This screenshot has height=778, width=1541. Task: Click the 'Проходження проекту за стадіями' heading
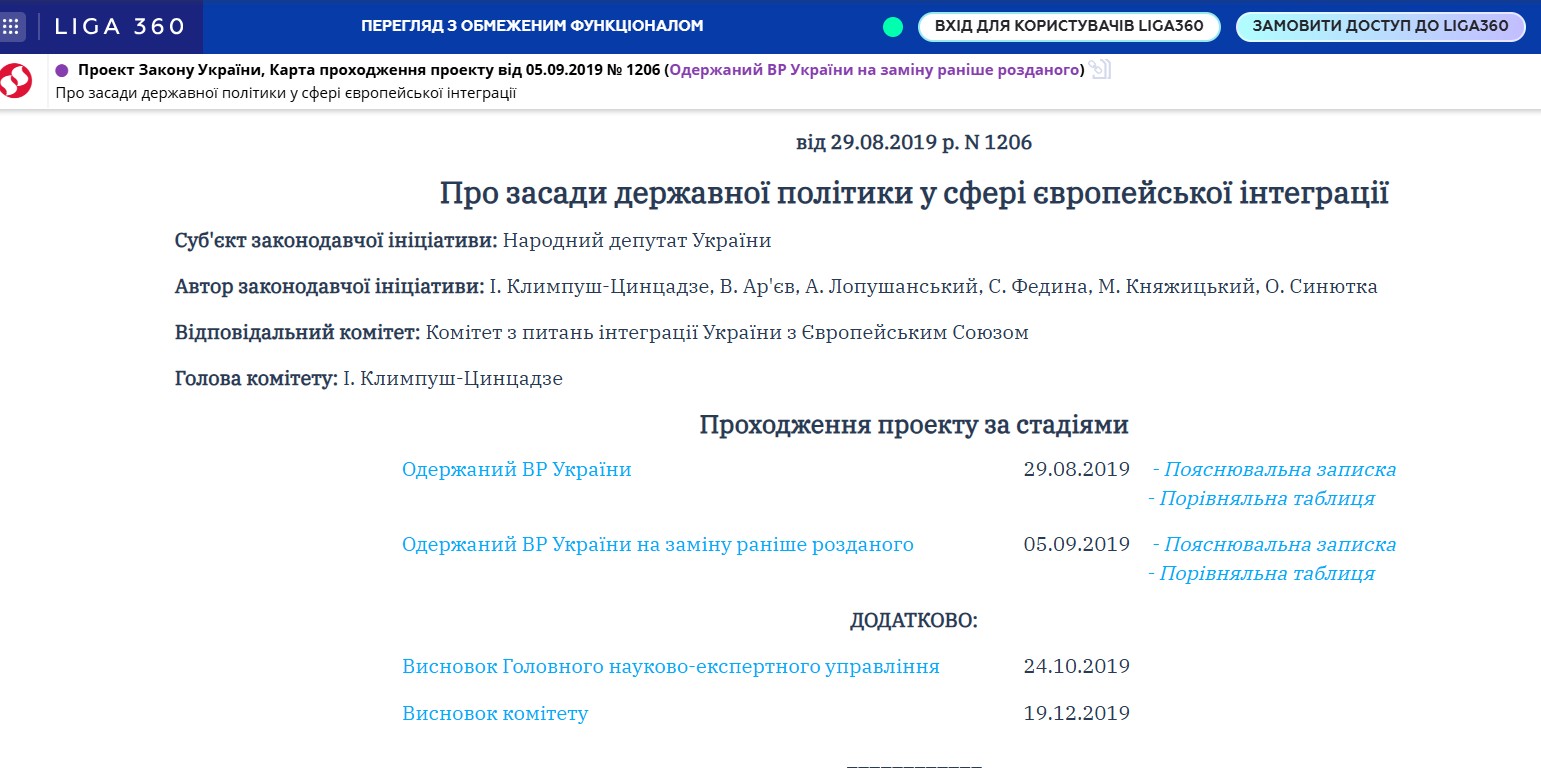[x=914, y=425]
